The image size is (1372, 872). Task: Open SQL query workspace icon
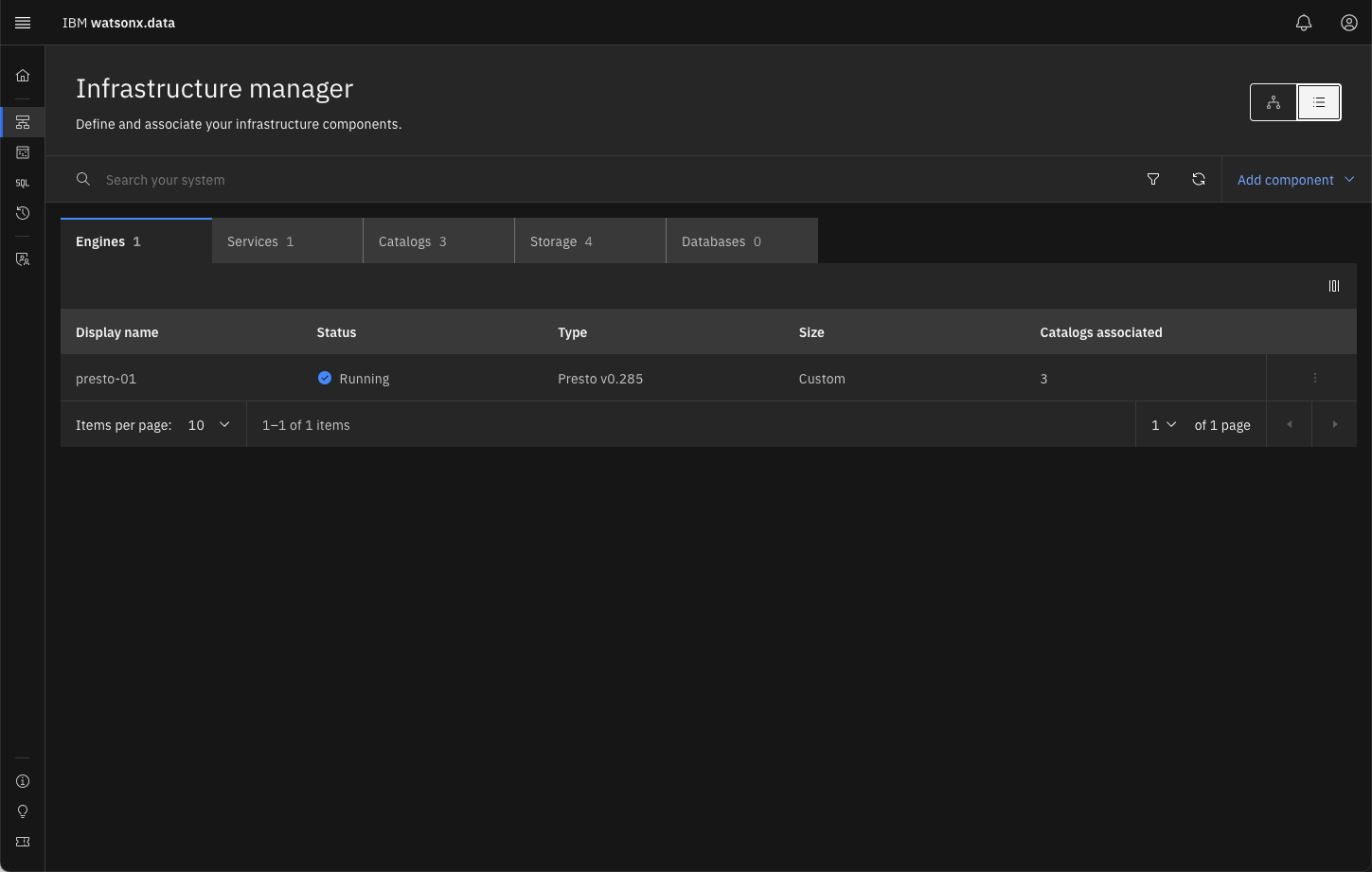click(x=23, y=183)
